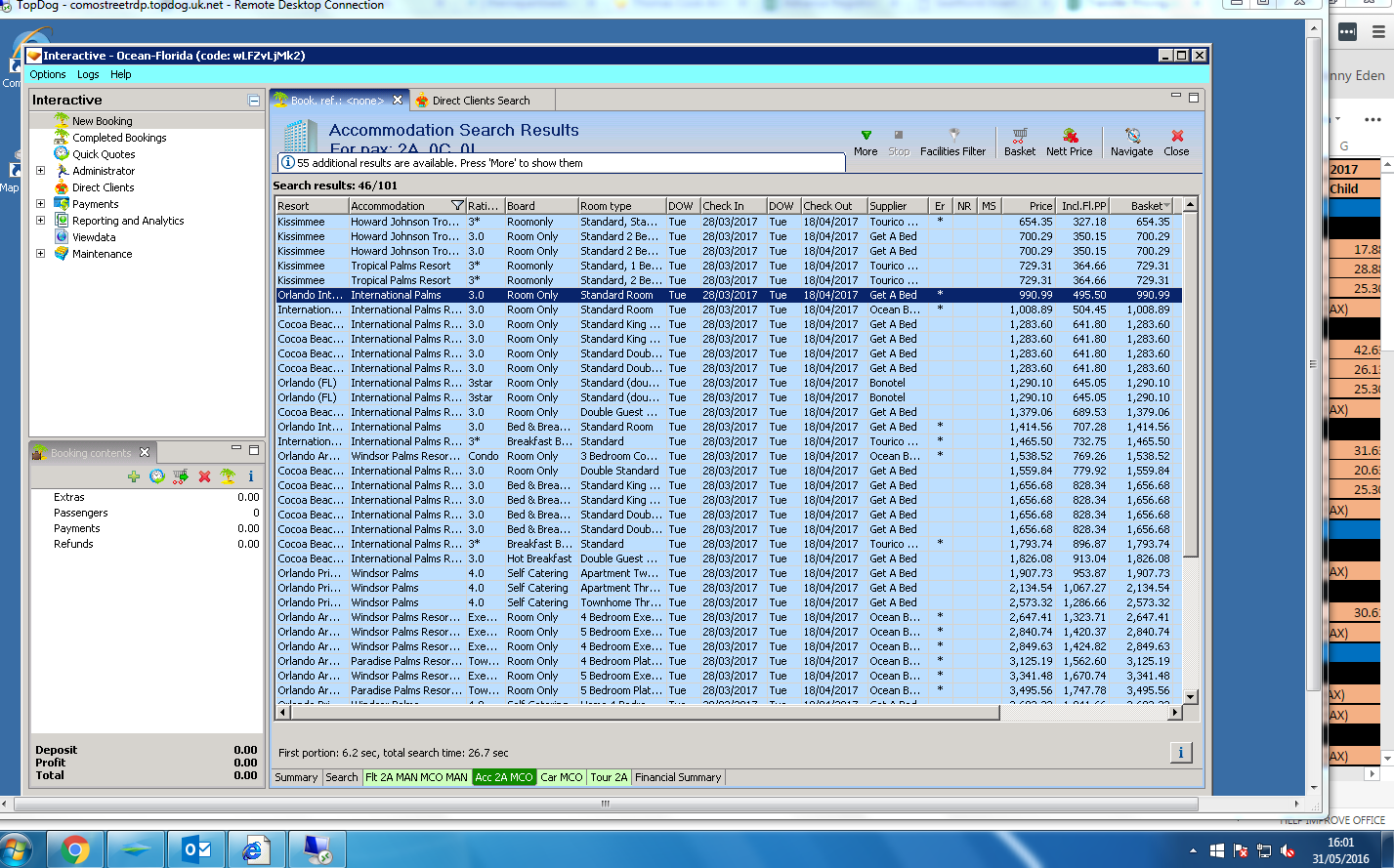Screen dimensions: 1394x868
Task: Click red X icon in Booking contents
Action: coord(205,476)
